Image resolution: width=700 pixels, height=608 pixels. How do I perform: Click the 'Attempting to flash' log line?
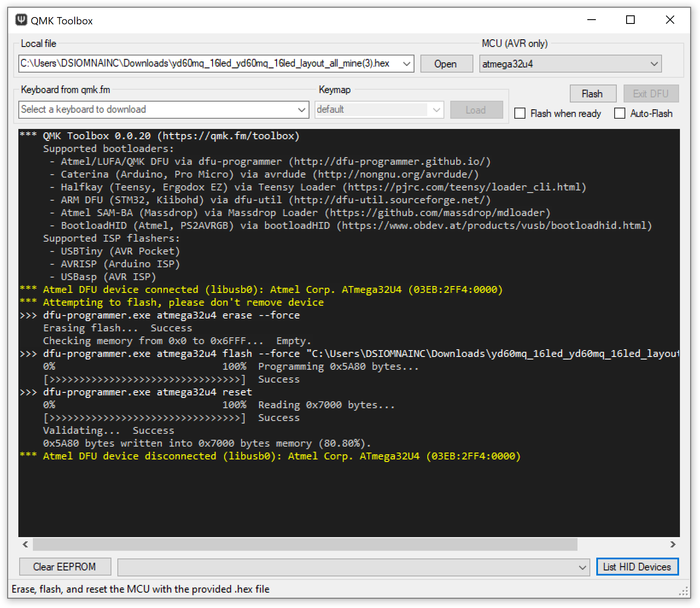172,303
